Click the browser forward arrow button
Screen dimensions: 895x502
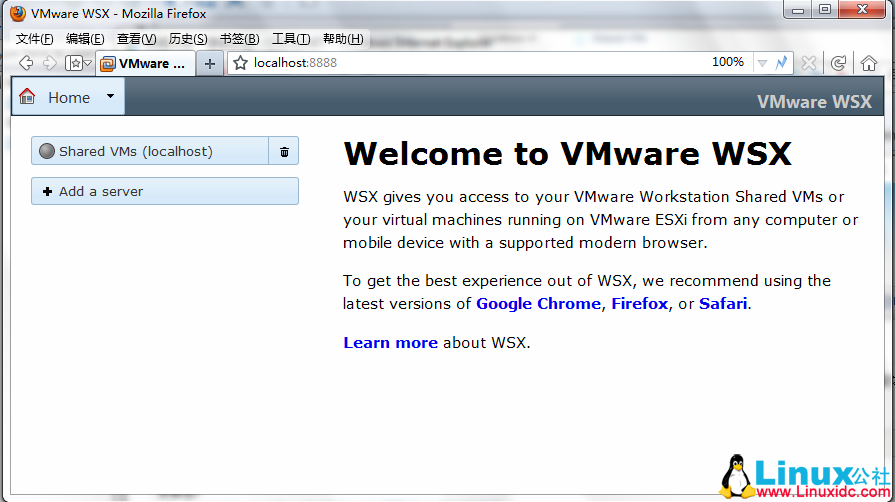point(49,63)
